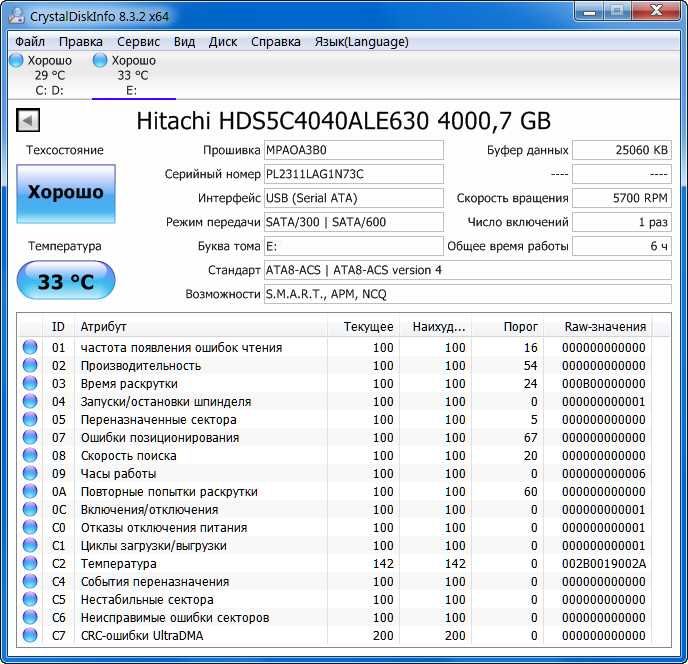Click the Порог column header

[x=508, y=327]
